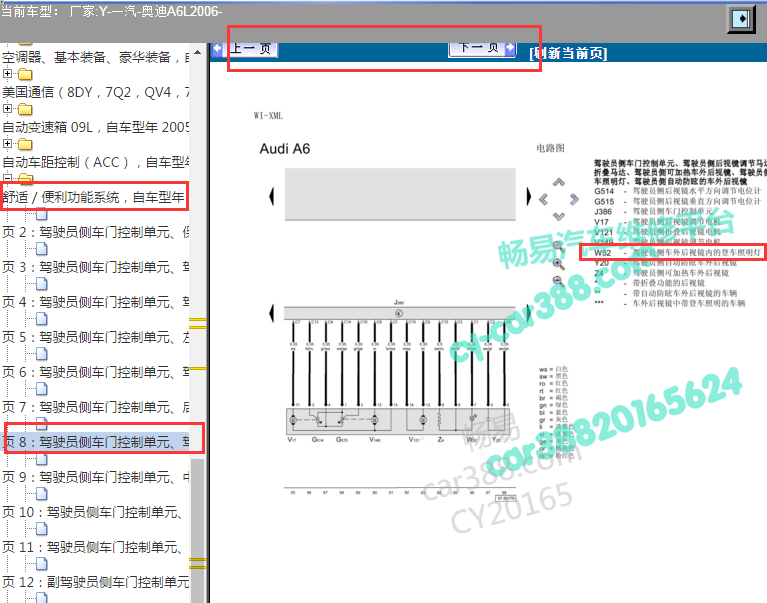
Task: Click the folder icon above 自动变速箱 09L
Action: click(25, 109)
